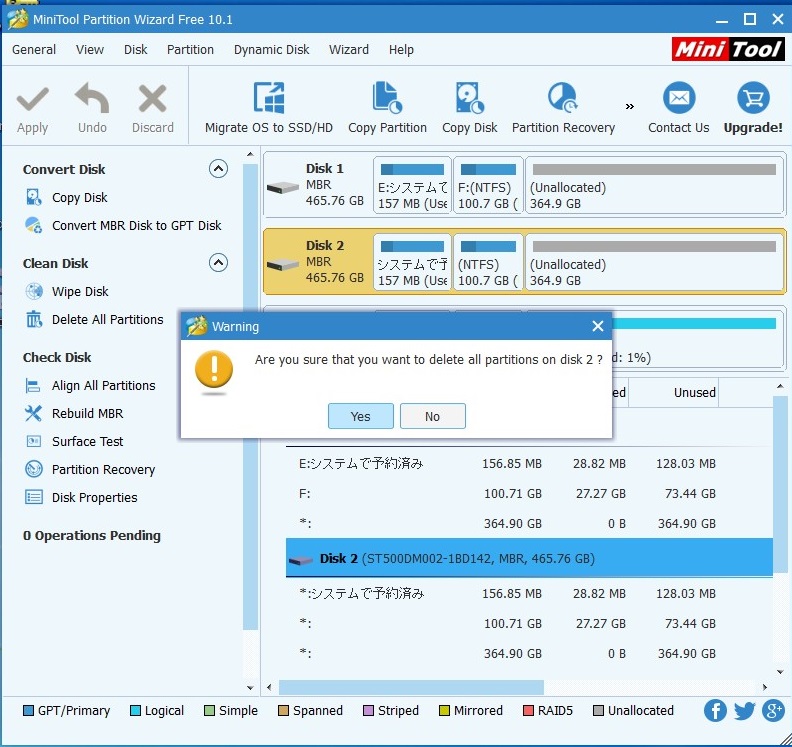Select the F: 100.71 GB partition row
The height and width of the screenshot is (747, 792).
[x=529, y=493]
